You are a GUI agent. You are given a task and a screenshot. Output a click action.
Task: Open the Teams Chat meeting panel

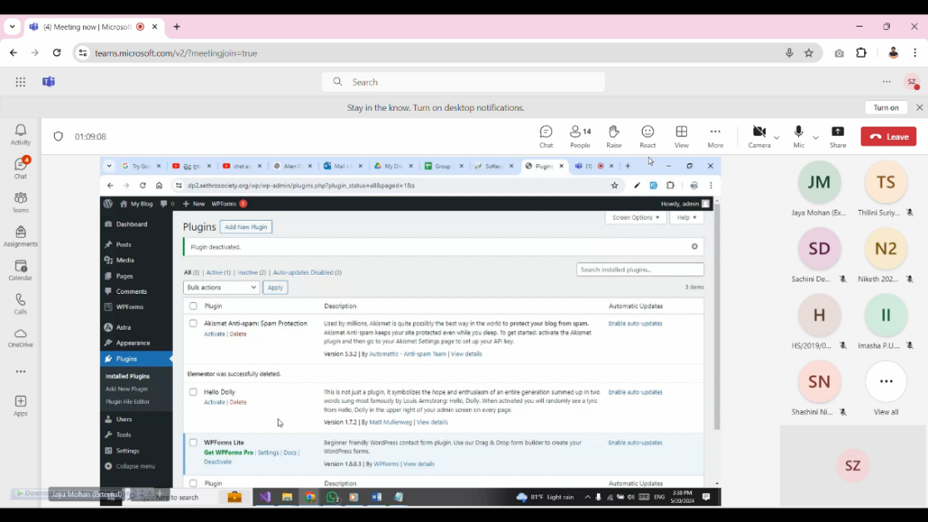click(546, 136)
